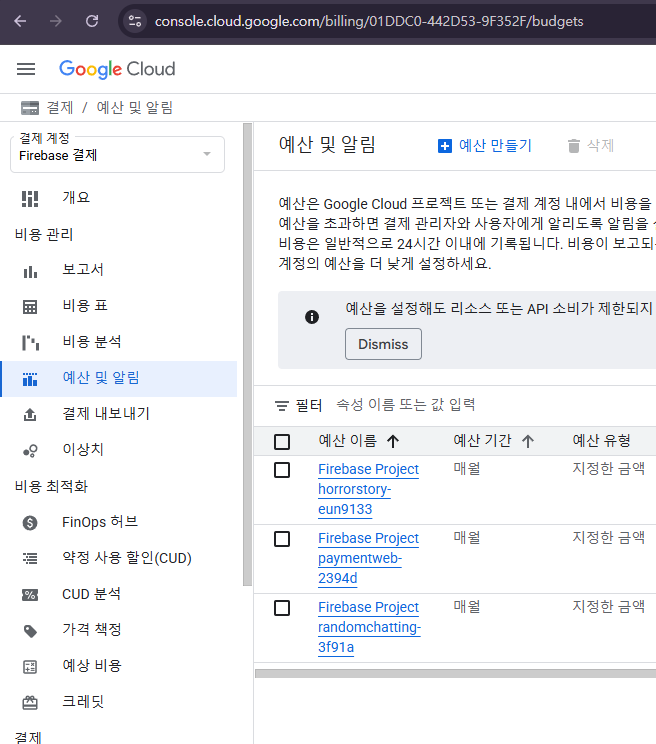Click the 약정 사용 할인(CUD) list icon
Screen dimensions: 656x744
(30, 558)
